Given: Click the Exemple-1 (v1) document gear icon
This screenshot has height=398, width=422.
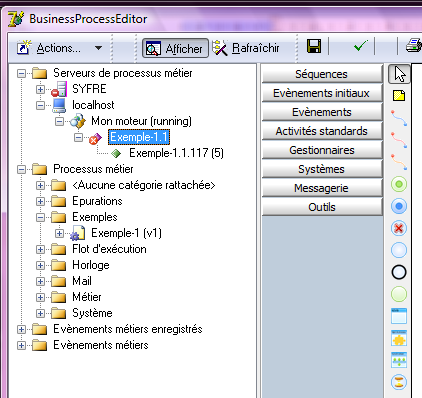Looking at the screenshot, I should coord(78,233).
